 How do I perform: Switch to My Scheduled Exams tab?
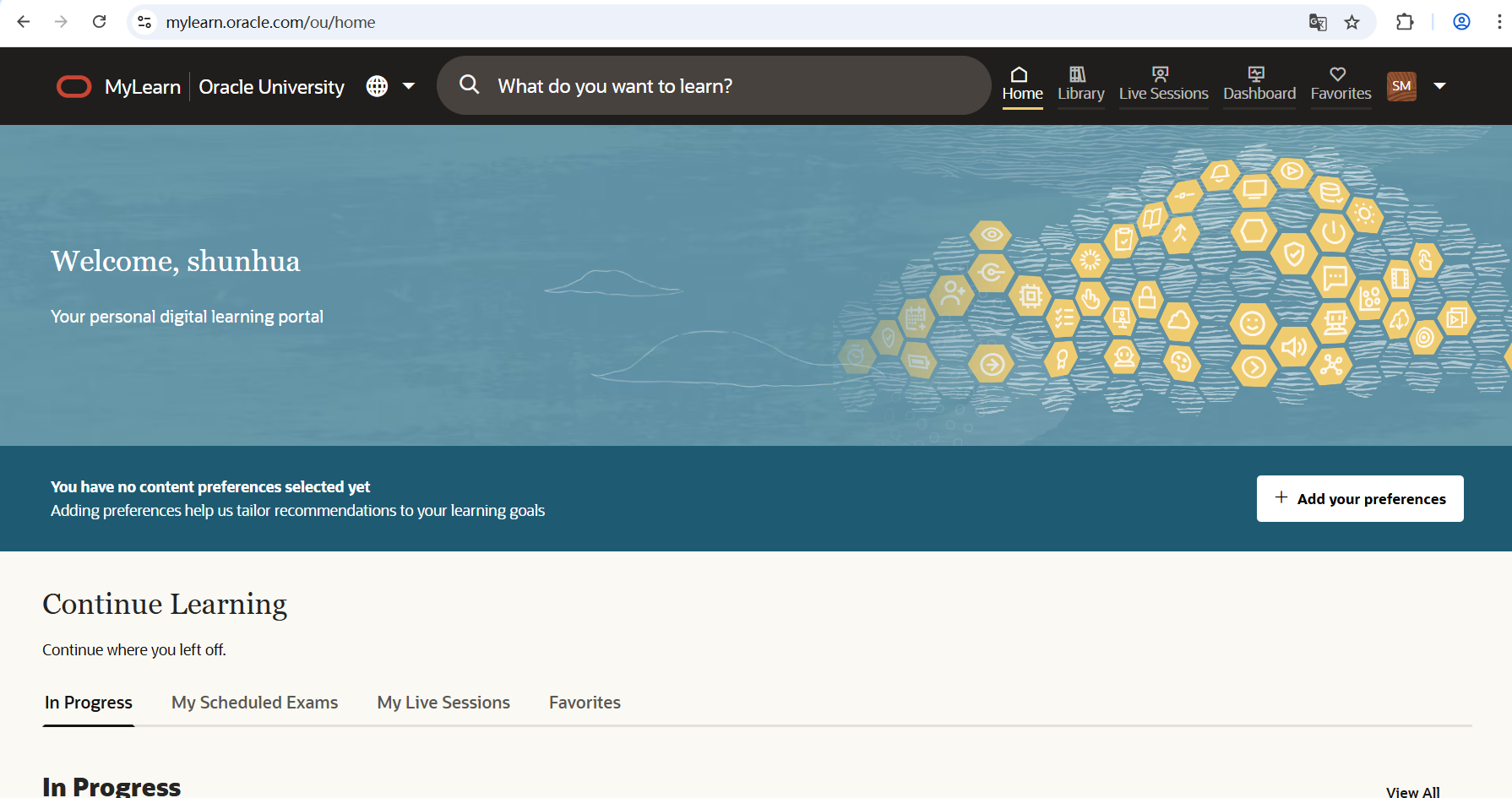254,703
